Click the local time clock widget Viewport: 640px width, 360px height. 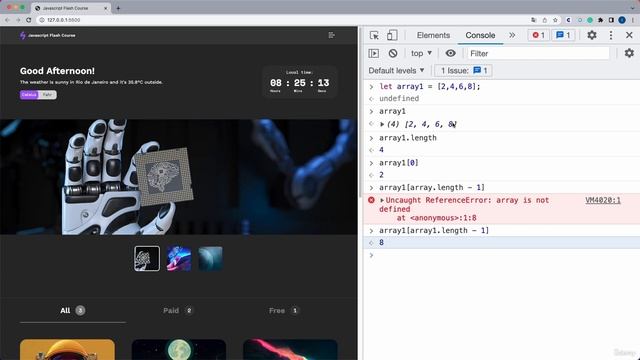click(x=299, y=82)
